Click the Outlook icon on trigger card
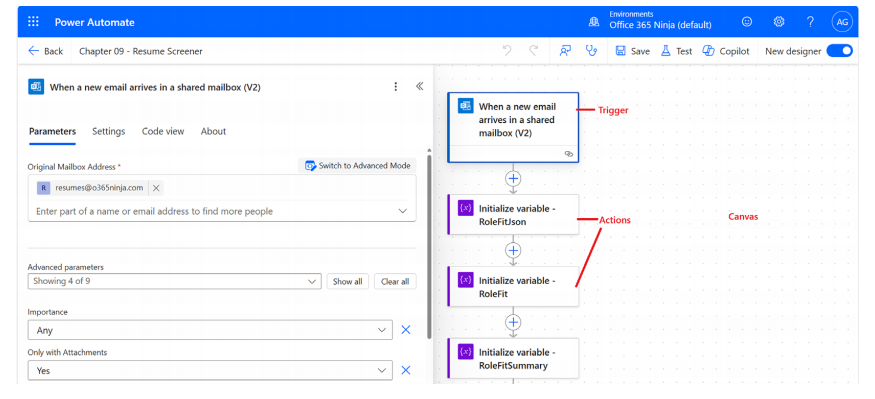 466,106
